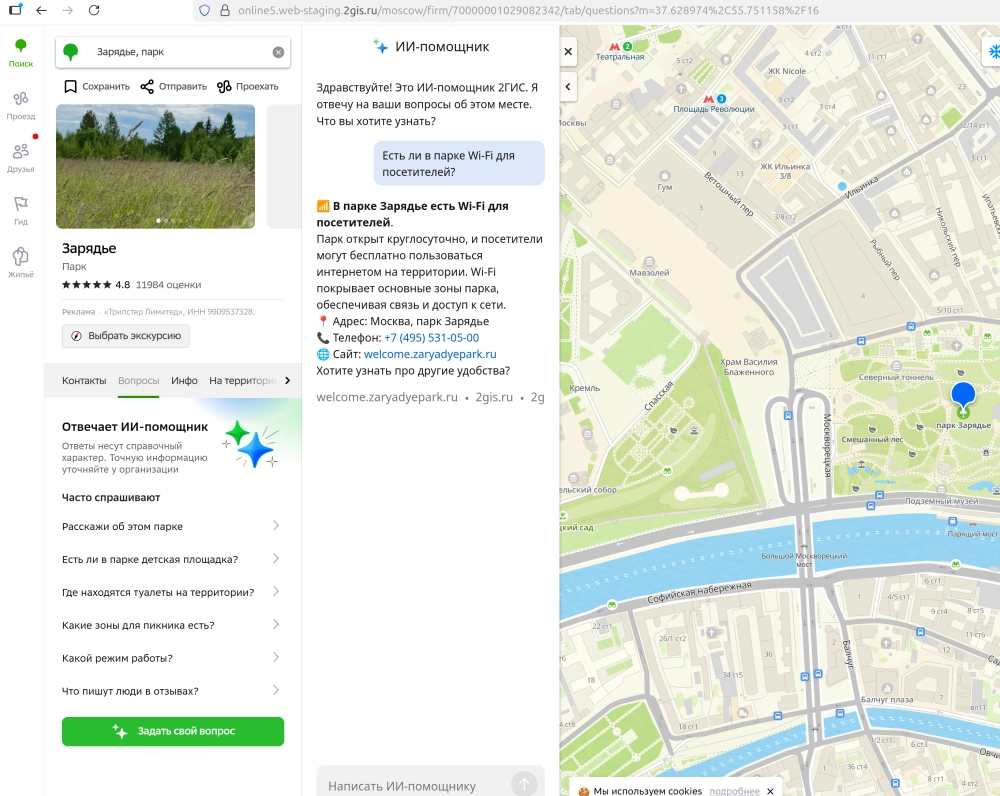Collapse the side panel with left chevron

coord(568,86)
